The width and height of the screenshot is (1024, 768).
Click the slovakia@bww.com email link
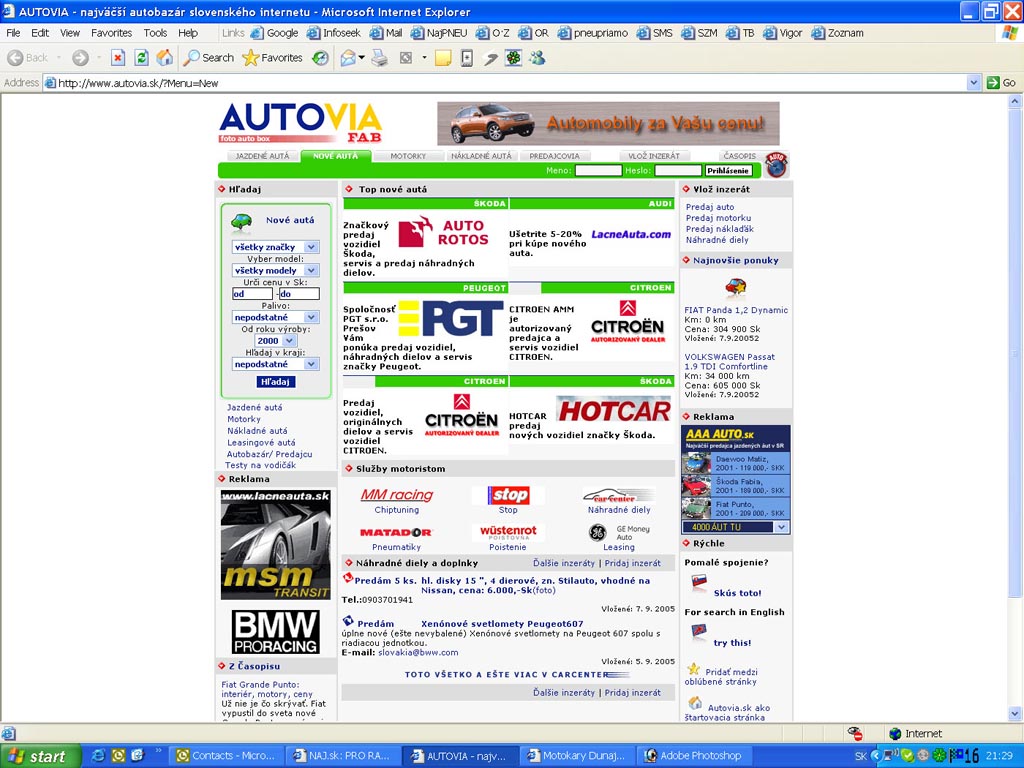point(418,652)
